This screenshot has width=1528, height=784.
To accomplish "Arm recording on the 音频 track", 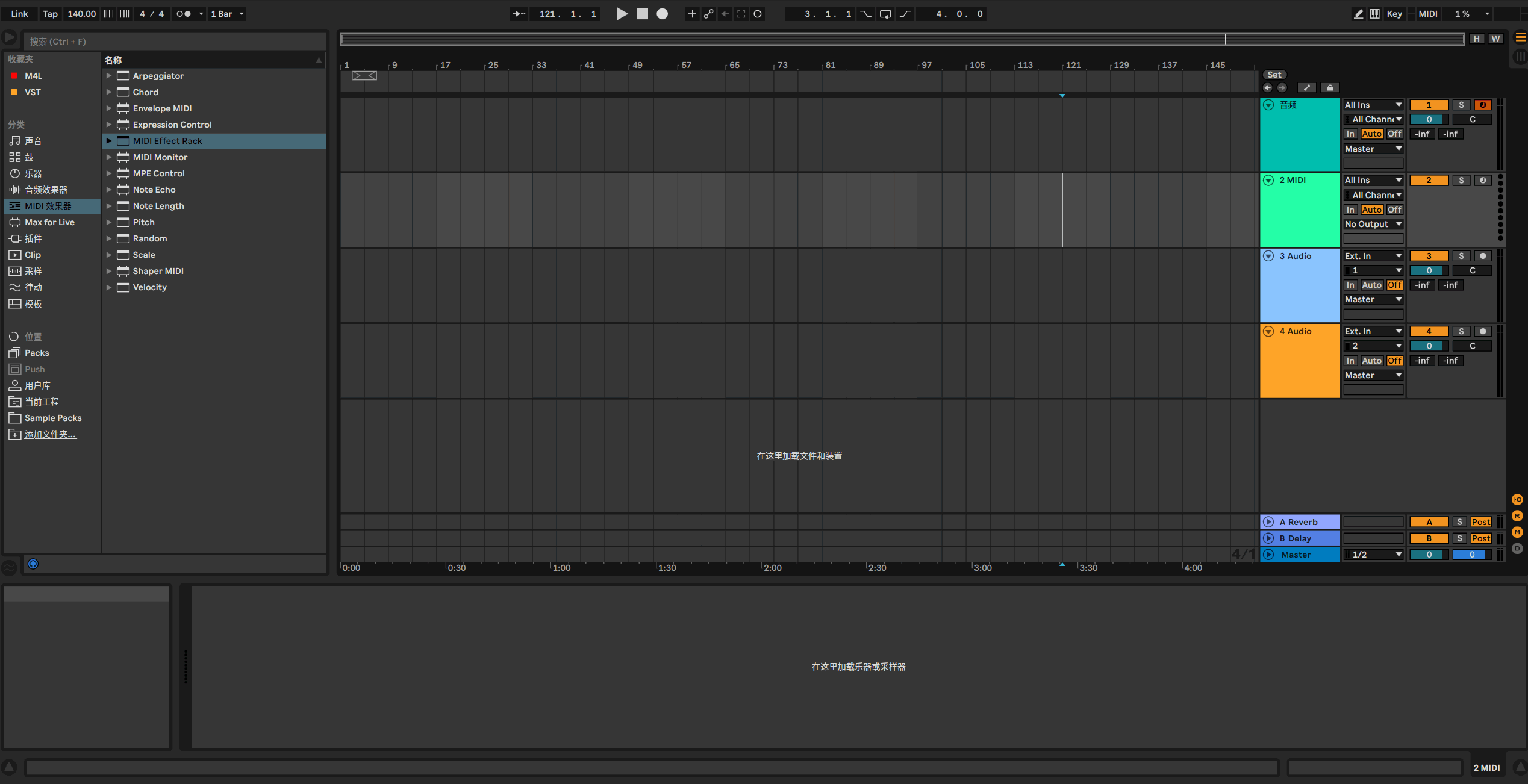I will click(1482, 104).
